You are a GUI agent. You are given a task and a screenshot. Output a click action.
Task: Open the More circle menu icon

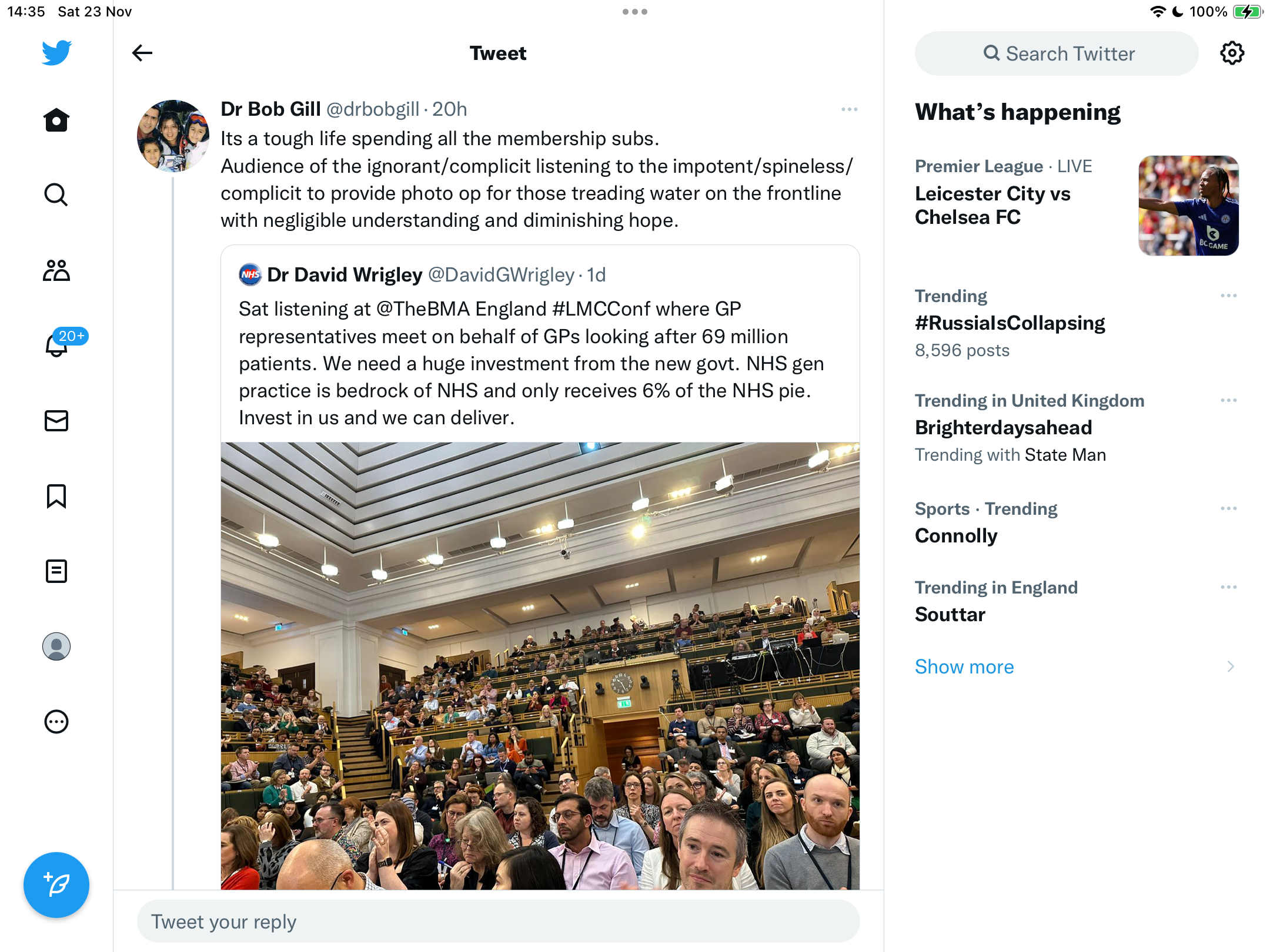[56, 722]
